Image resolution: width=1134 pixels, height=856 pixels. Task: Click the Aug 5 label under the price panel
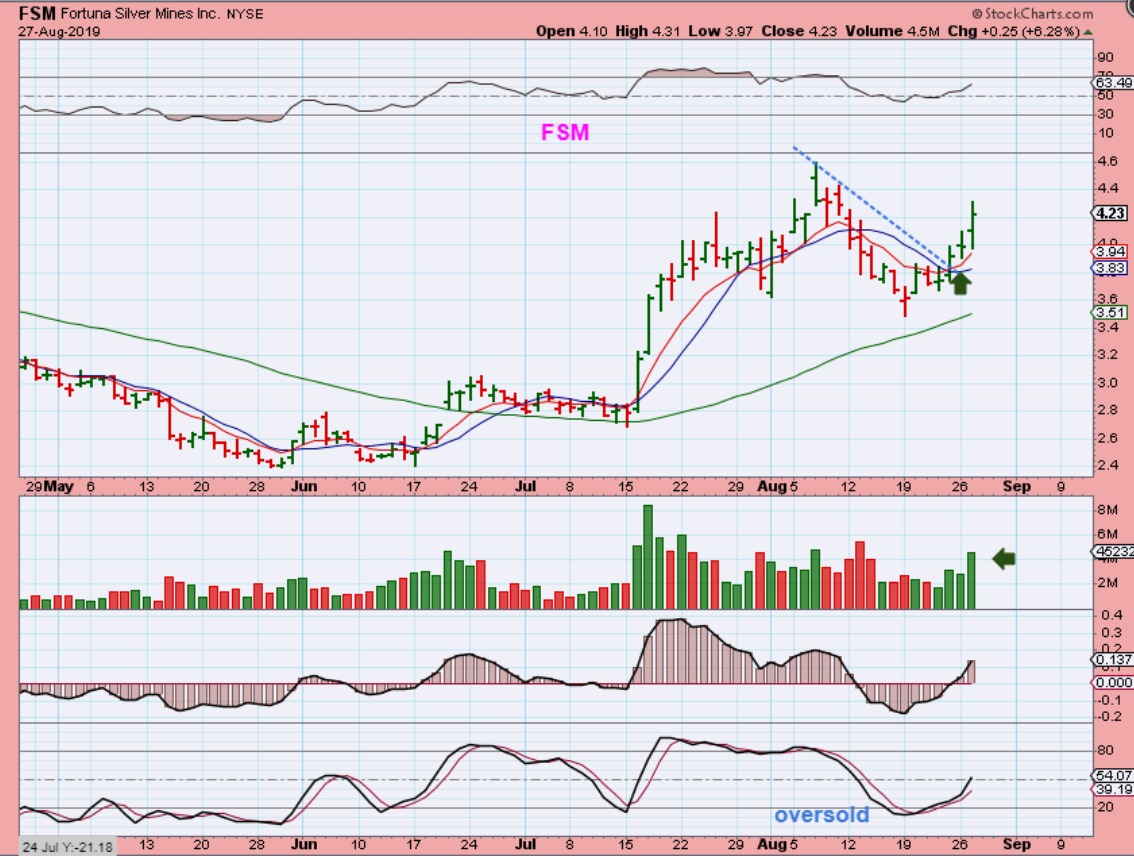[777, 487]
